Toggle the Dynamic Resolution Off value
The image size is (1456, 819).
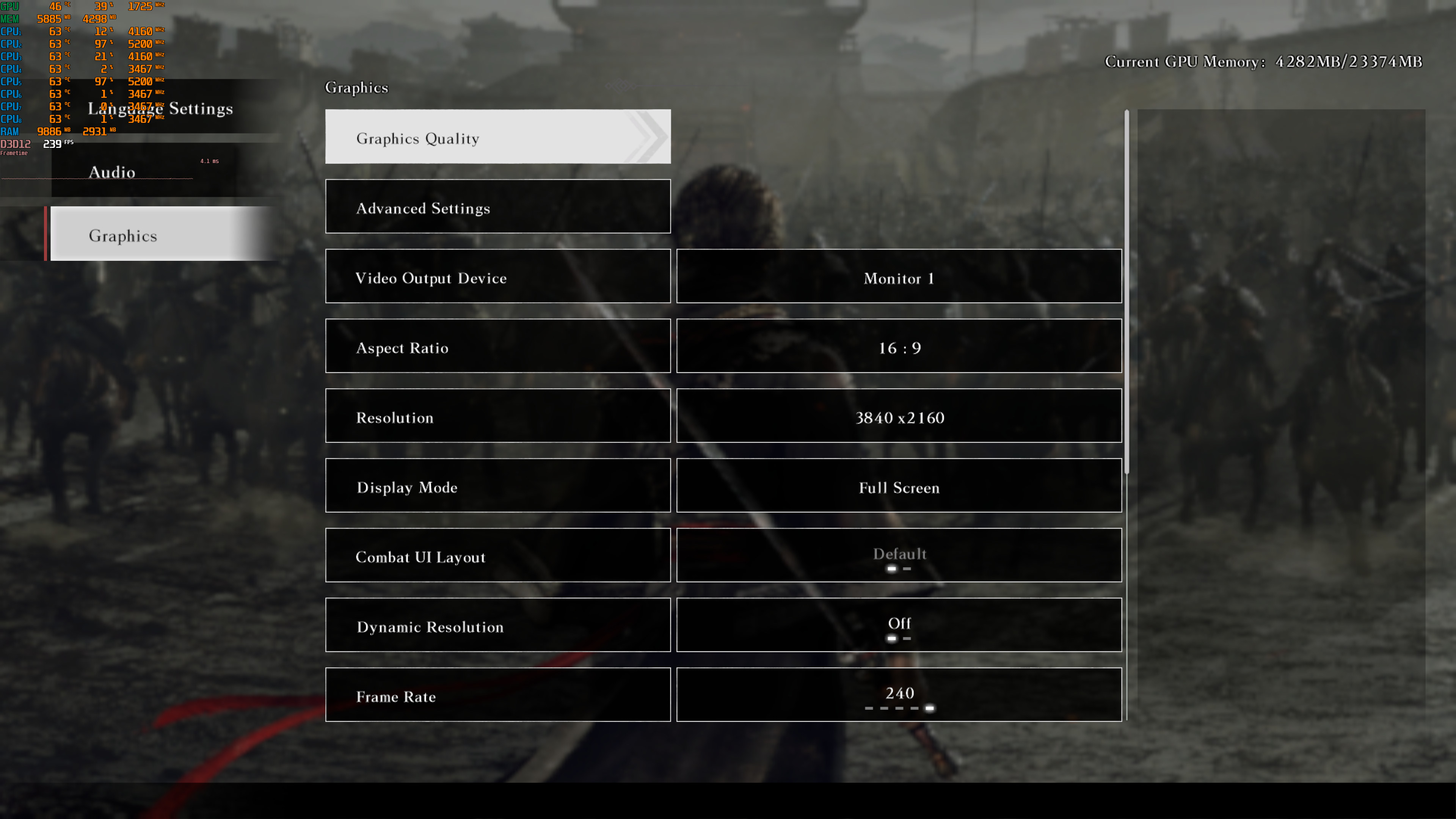click(899, 625)
